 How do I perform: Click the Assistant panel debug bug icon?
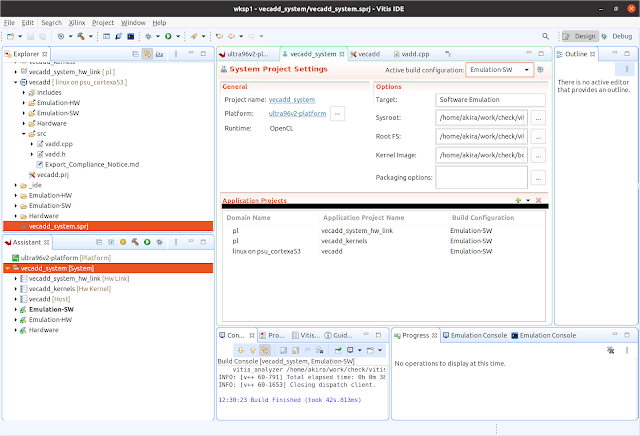tap(160, 242)
